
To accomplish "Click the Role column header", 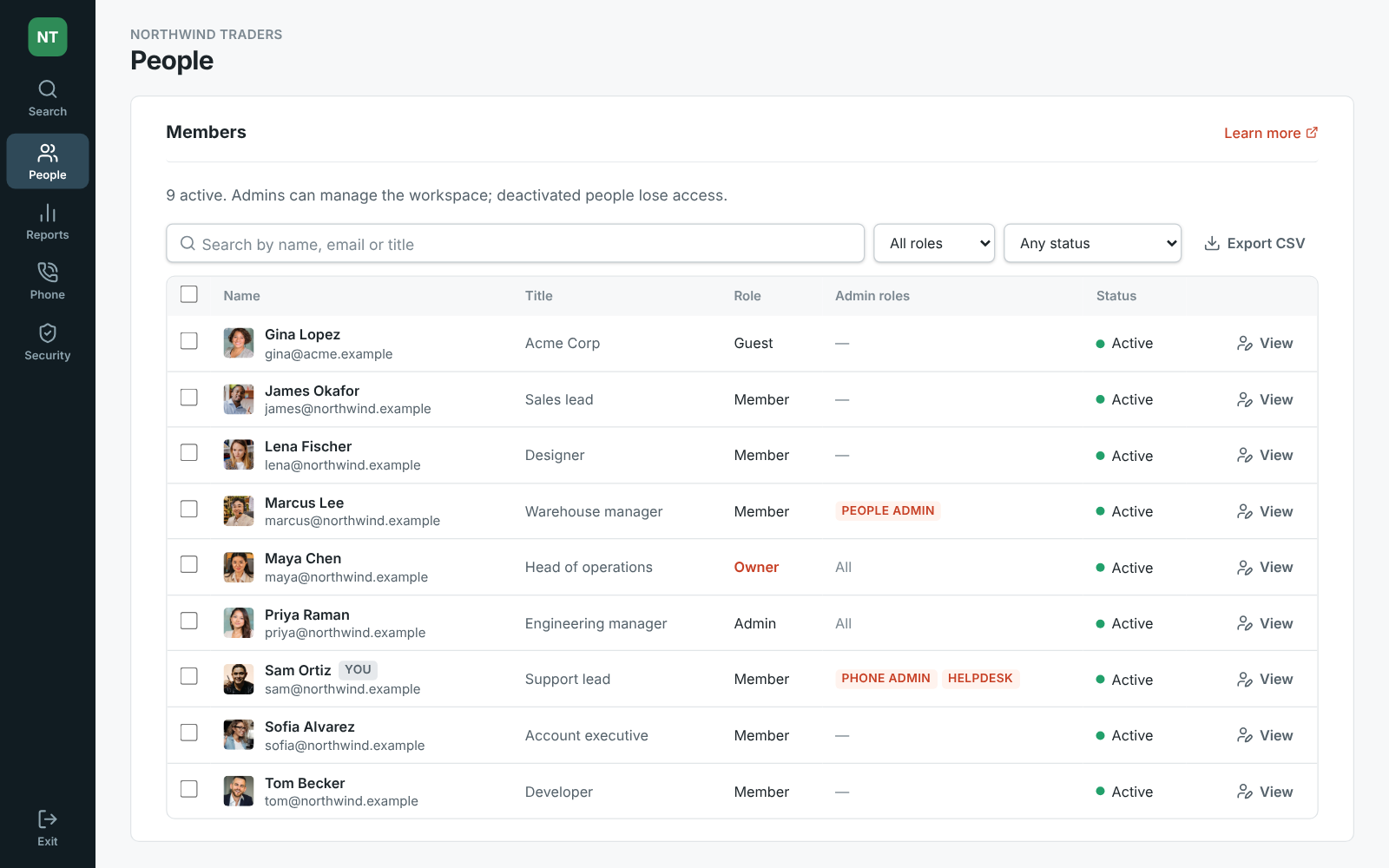I will pyautogui.click(x=747, y=296).
